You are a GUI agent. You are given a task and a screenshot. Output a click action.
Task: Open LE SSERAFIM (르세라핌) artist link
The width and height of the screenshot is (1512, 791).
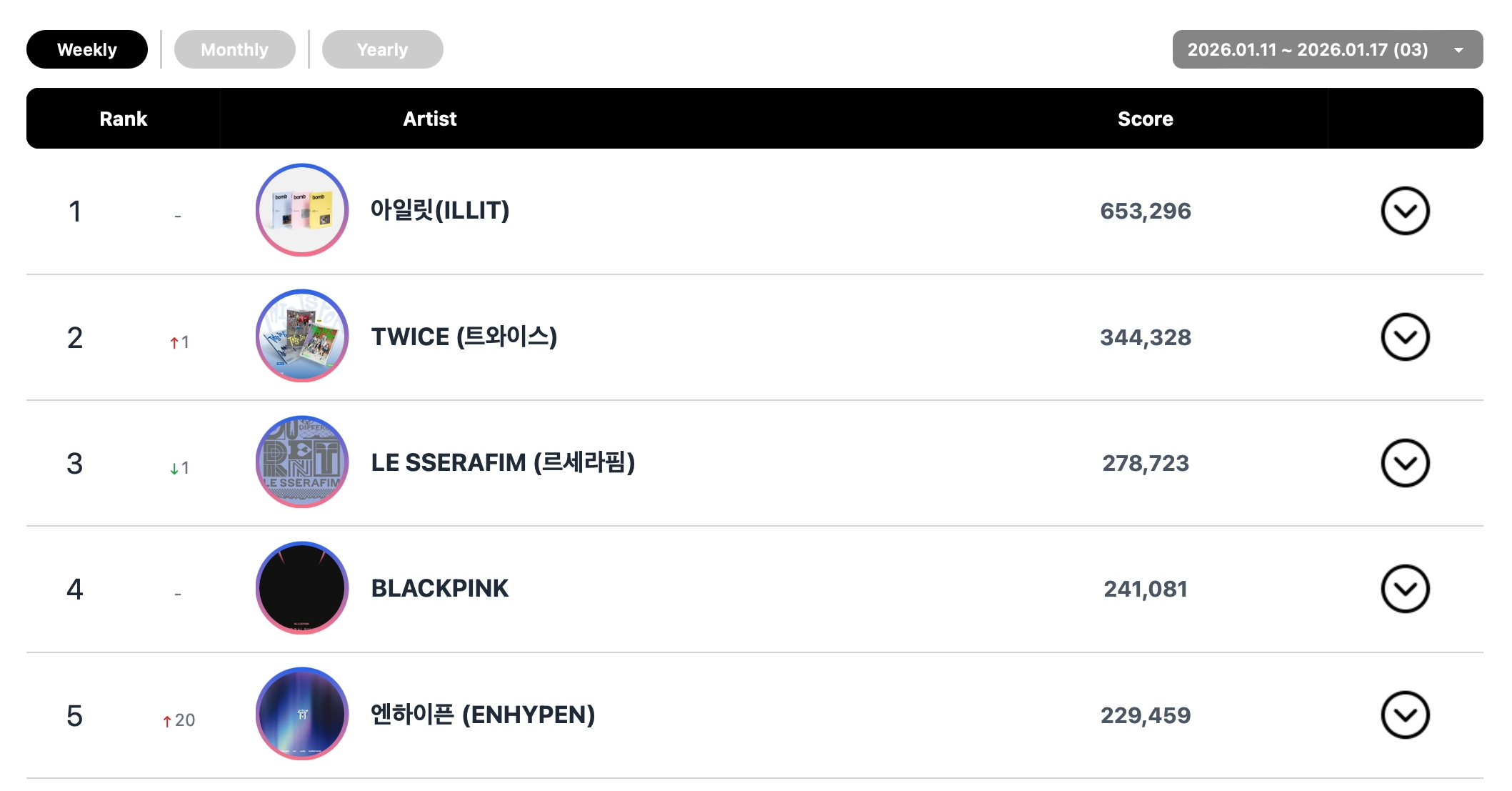pyautogui.click(x=503, y=462)
